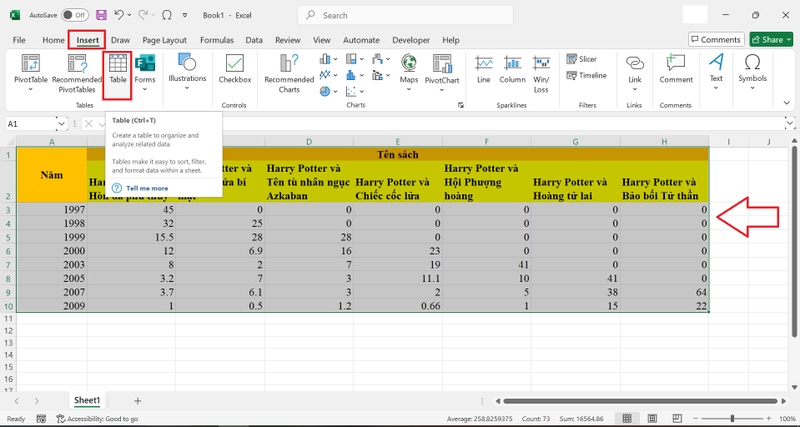This screenshot has width=800, height=427.
Task: Open the Text group dropdown
Action: point(716,89)
